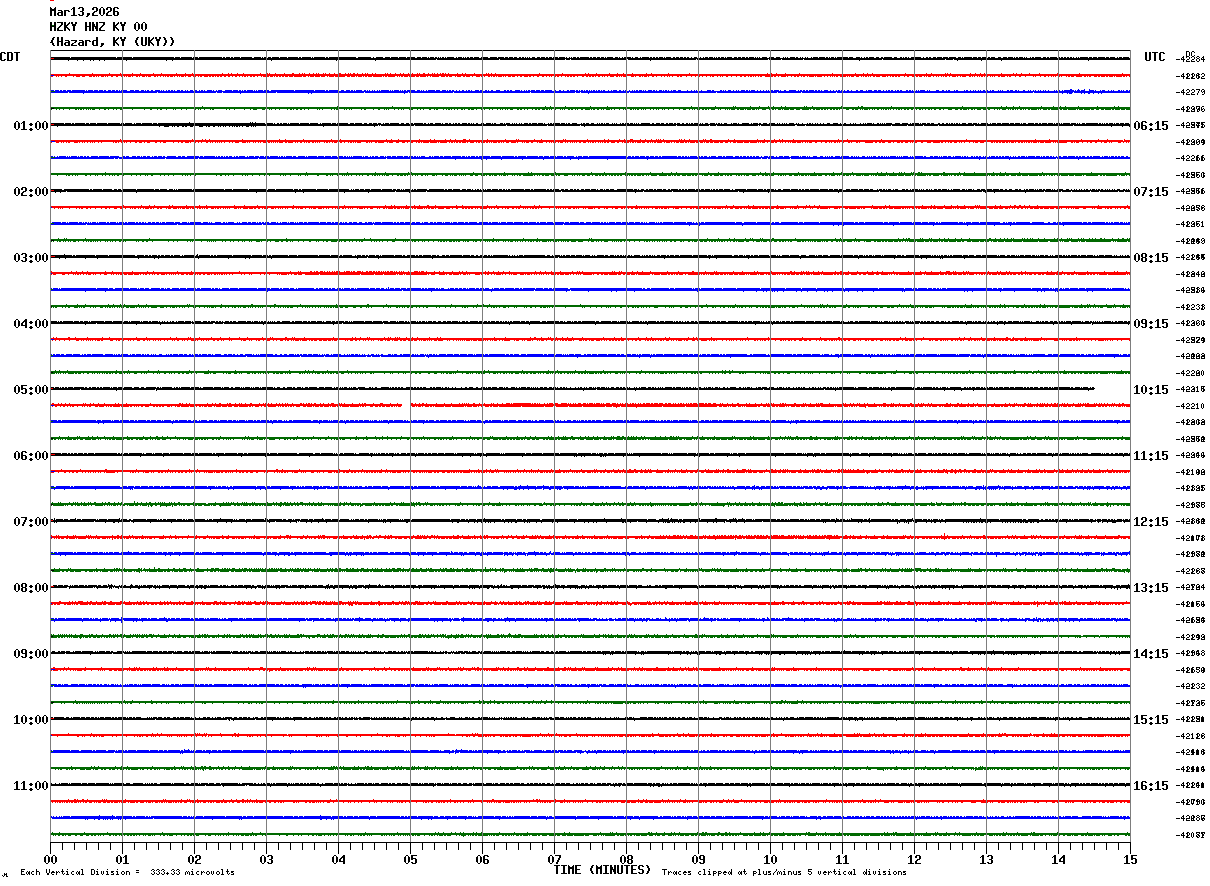Viewport: 1210px width, 886px height.
Task: Click minute tick label 09 on time axis
Action: click(x=698, y=860)
